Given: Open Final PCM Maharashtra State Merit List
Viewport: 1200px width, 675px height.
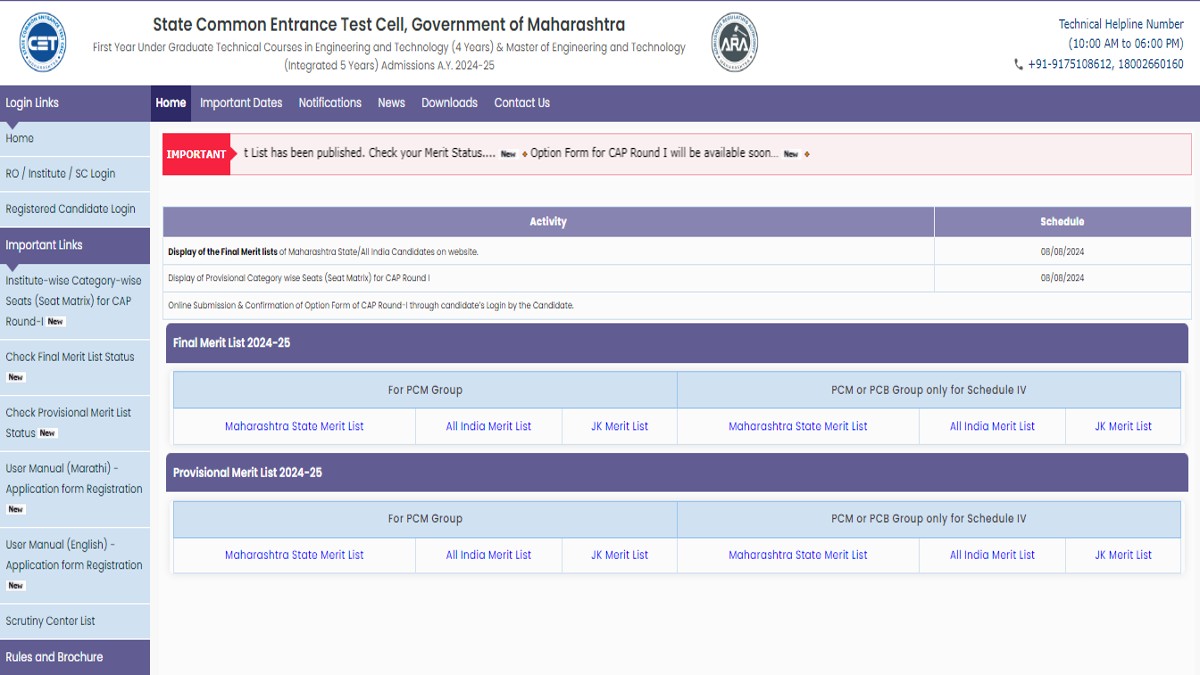Looking at the screenshot, I should pos(294,426).
